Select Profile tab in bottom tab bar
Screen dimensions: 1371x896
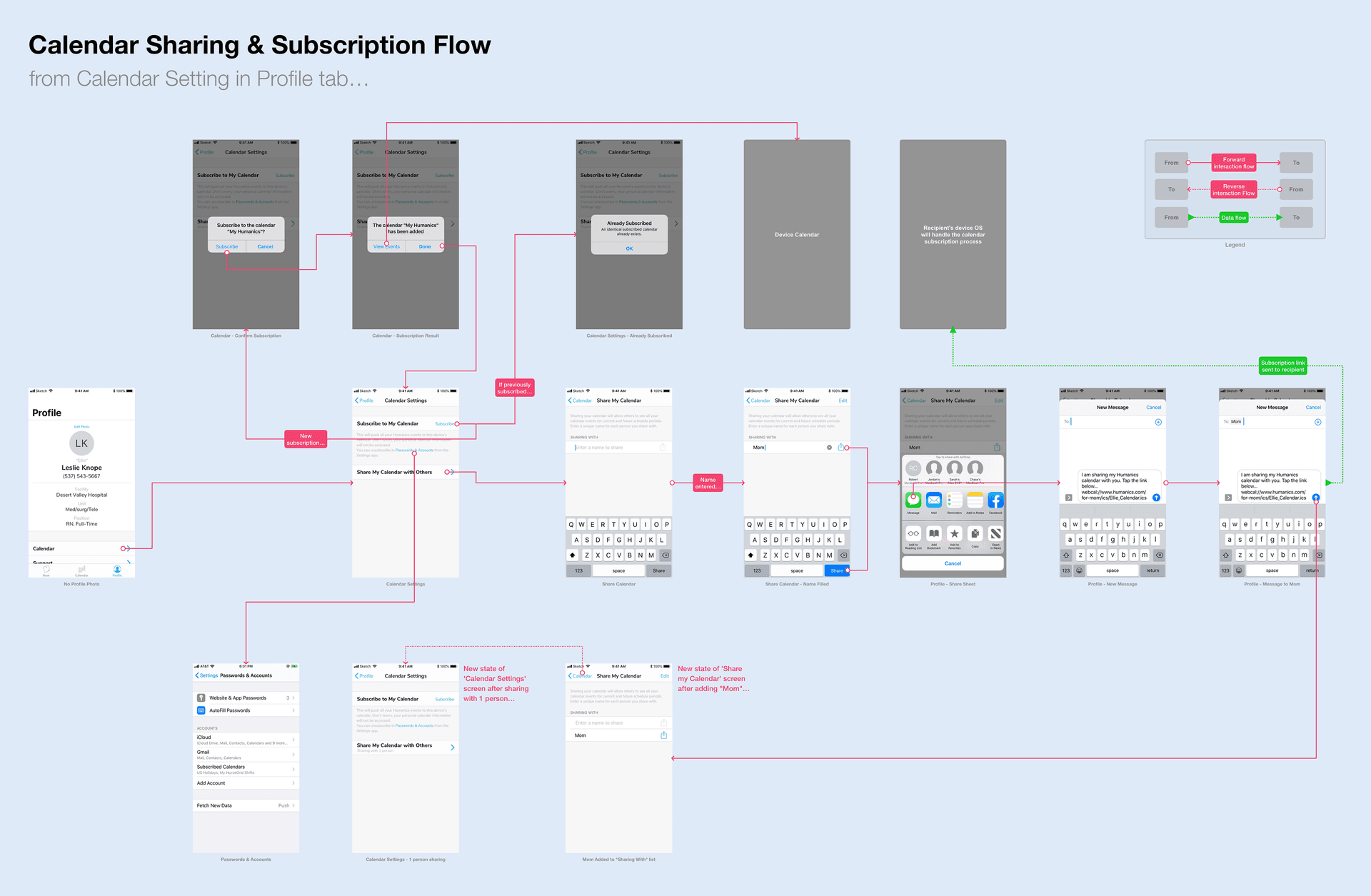point(117,570)
